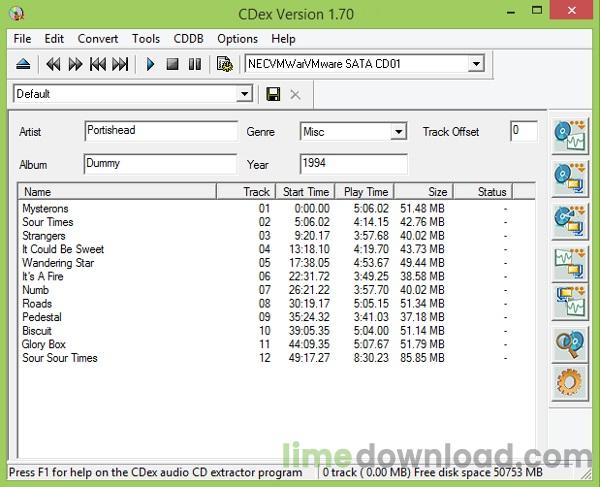Image resolution: width=600 pixels, height=487 pixels.
Task: Open the CDex configuration toolbar icon
Action: tap(225, 64)
